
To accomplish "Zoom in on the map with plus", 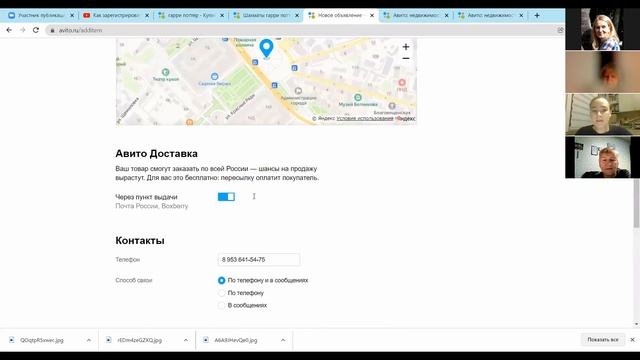I will tap(406, 47).
